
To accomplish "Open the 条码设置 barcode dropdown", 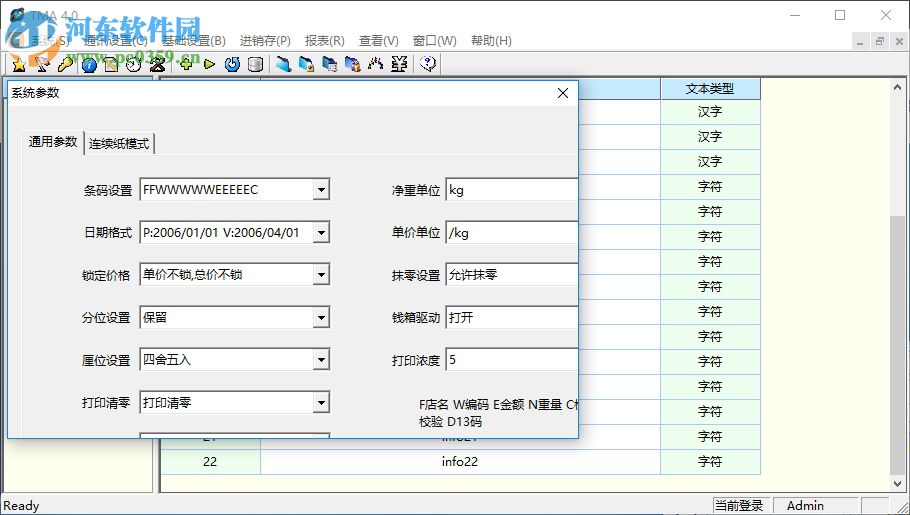I will click(321, 190).
